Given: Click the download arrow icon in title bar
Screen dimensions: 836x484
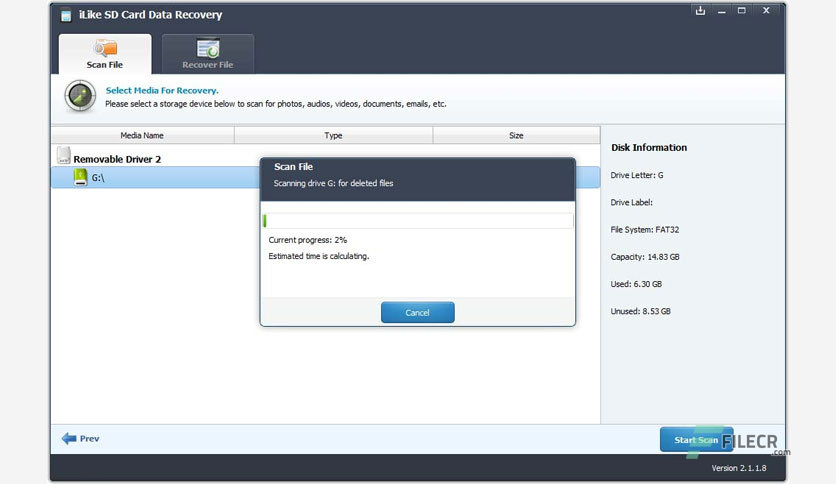Looking at the screenshot, I should (700, 11).
